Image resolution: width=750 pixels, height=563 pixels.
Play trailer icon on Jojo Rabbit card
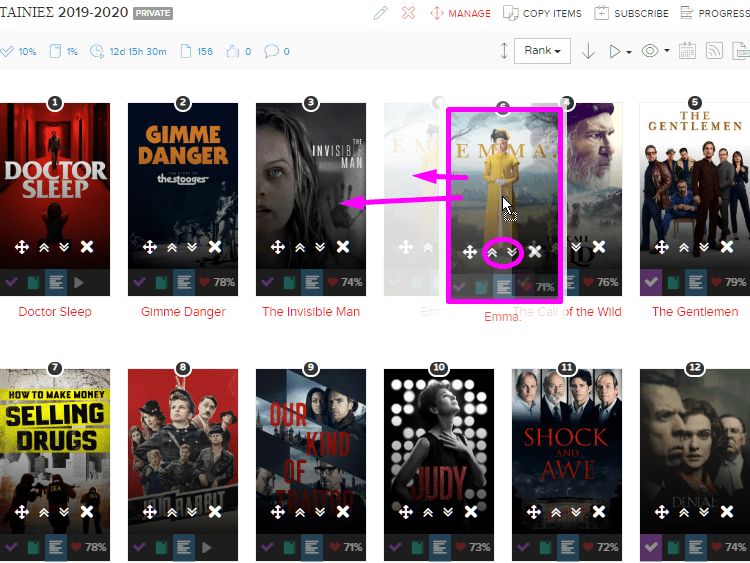pos(207,547)
